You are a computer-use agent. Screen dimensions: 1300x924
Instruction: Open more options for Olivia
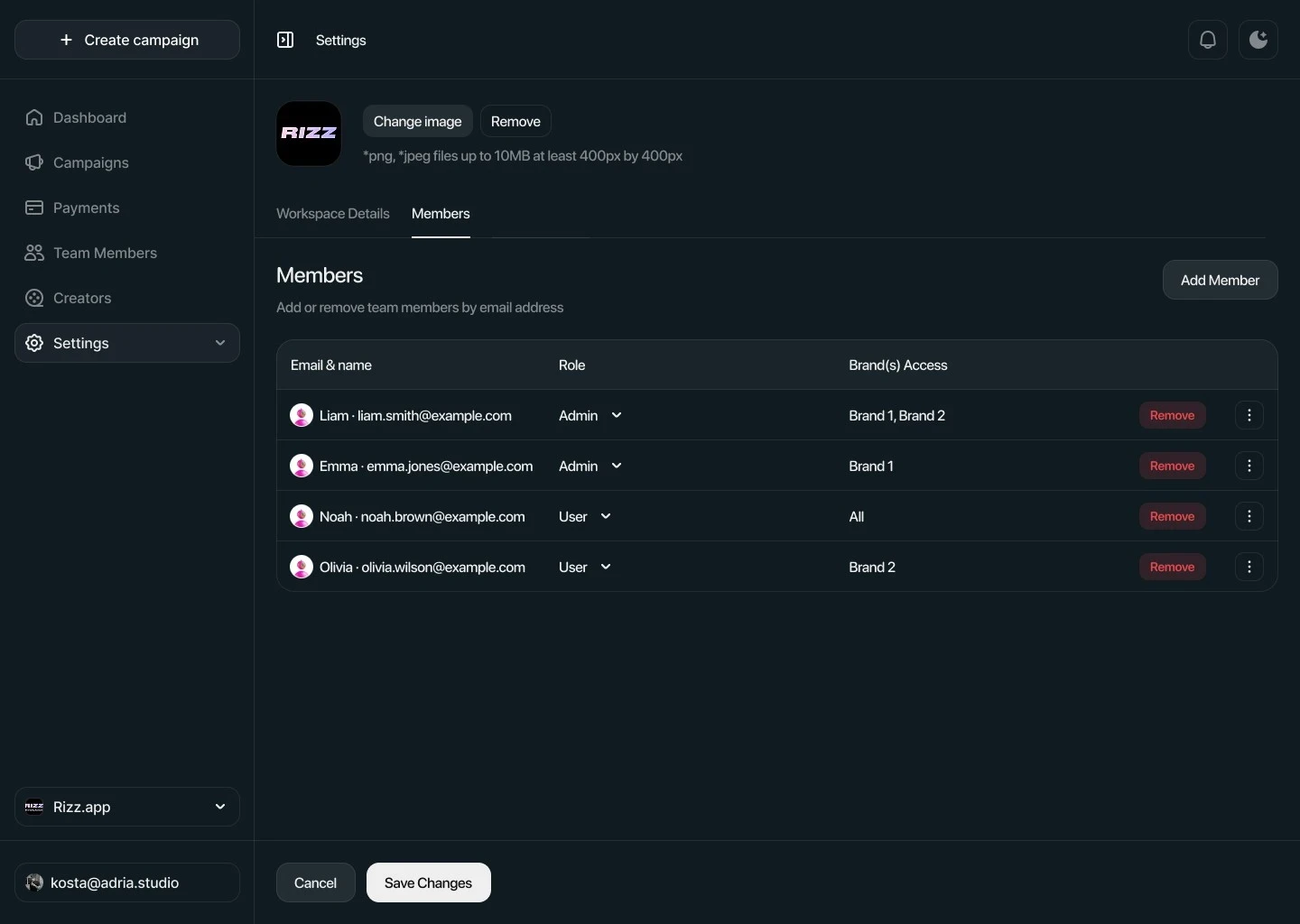click(x=1249, y=567)
